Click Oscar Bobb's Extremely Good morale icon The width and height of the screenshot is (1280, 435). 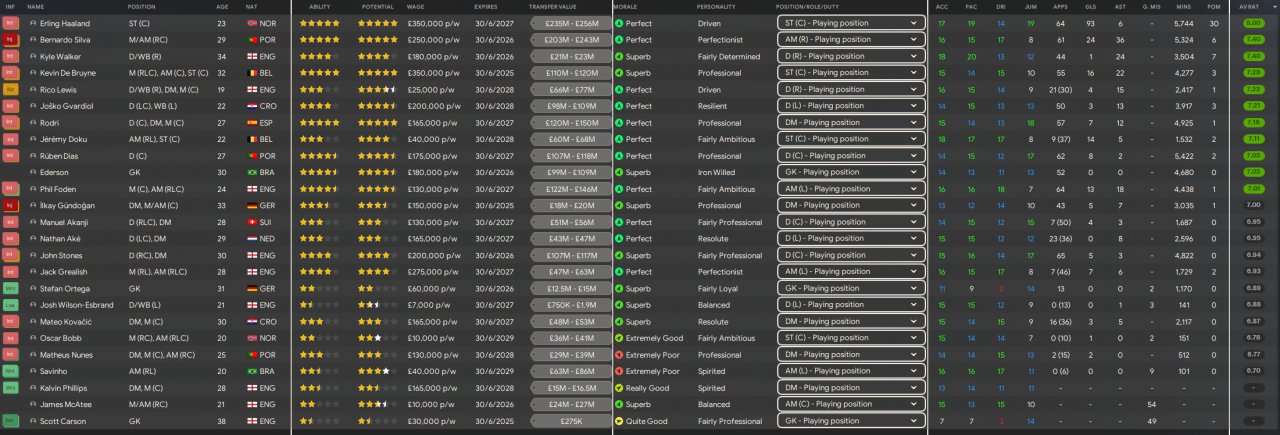pyautogui.click(x=619, y=338)
